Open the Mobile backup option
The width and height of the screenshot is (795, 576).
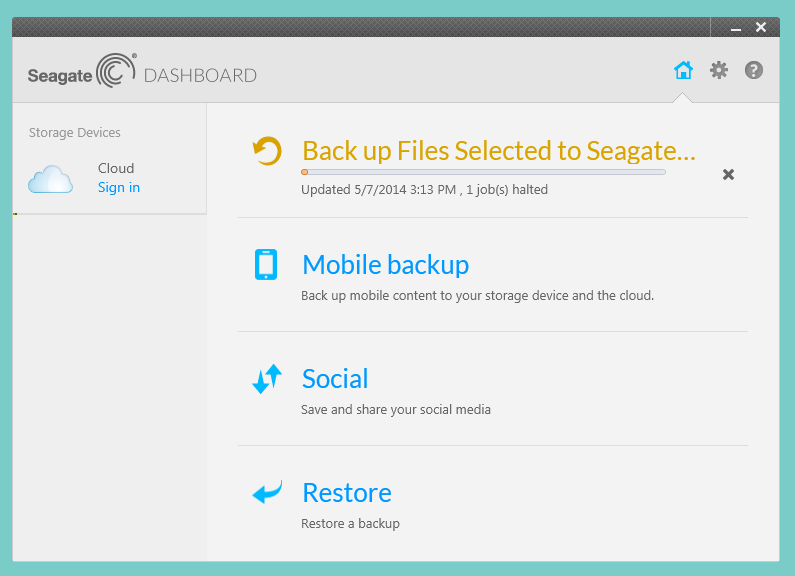coord(385,265)
